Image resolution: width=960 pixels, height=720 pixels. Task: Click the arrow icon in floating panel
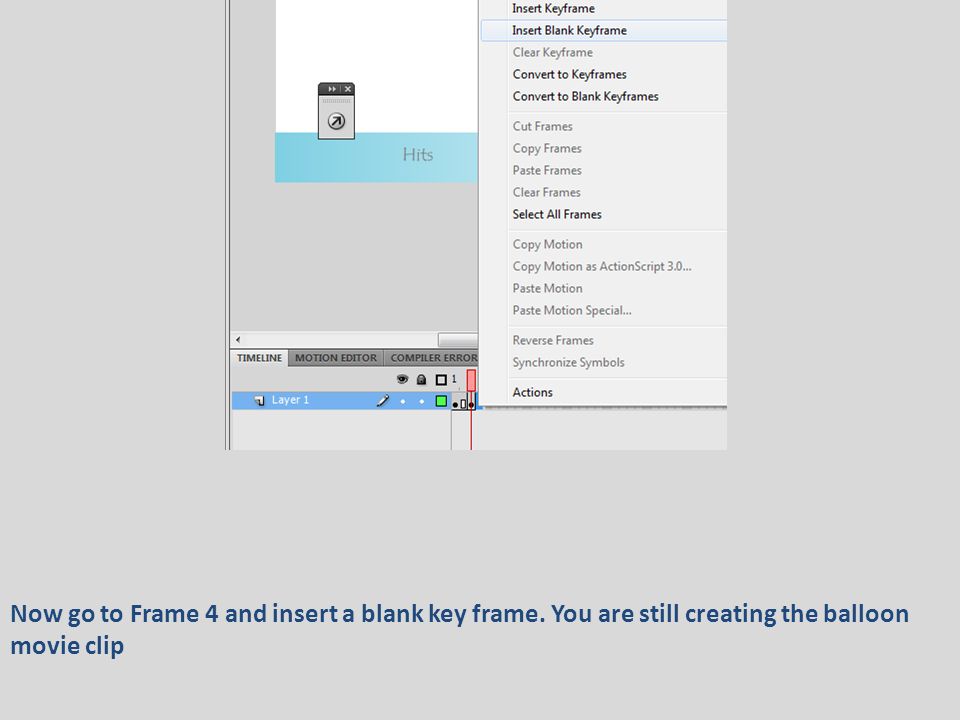(x=336, y=121)
